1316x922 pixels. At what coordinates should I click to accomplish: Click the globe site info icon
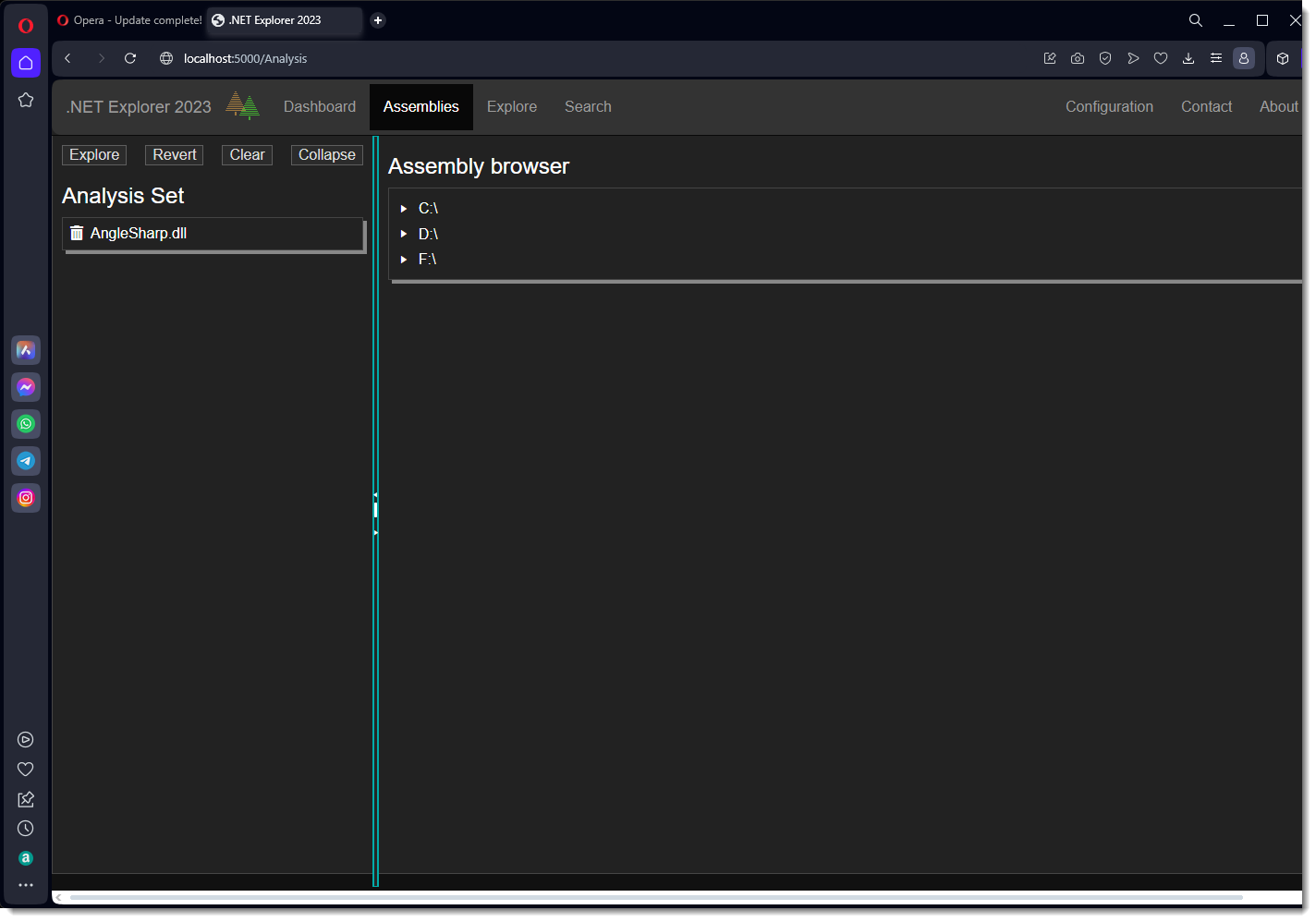[x=166, y=58]
